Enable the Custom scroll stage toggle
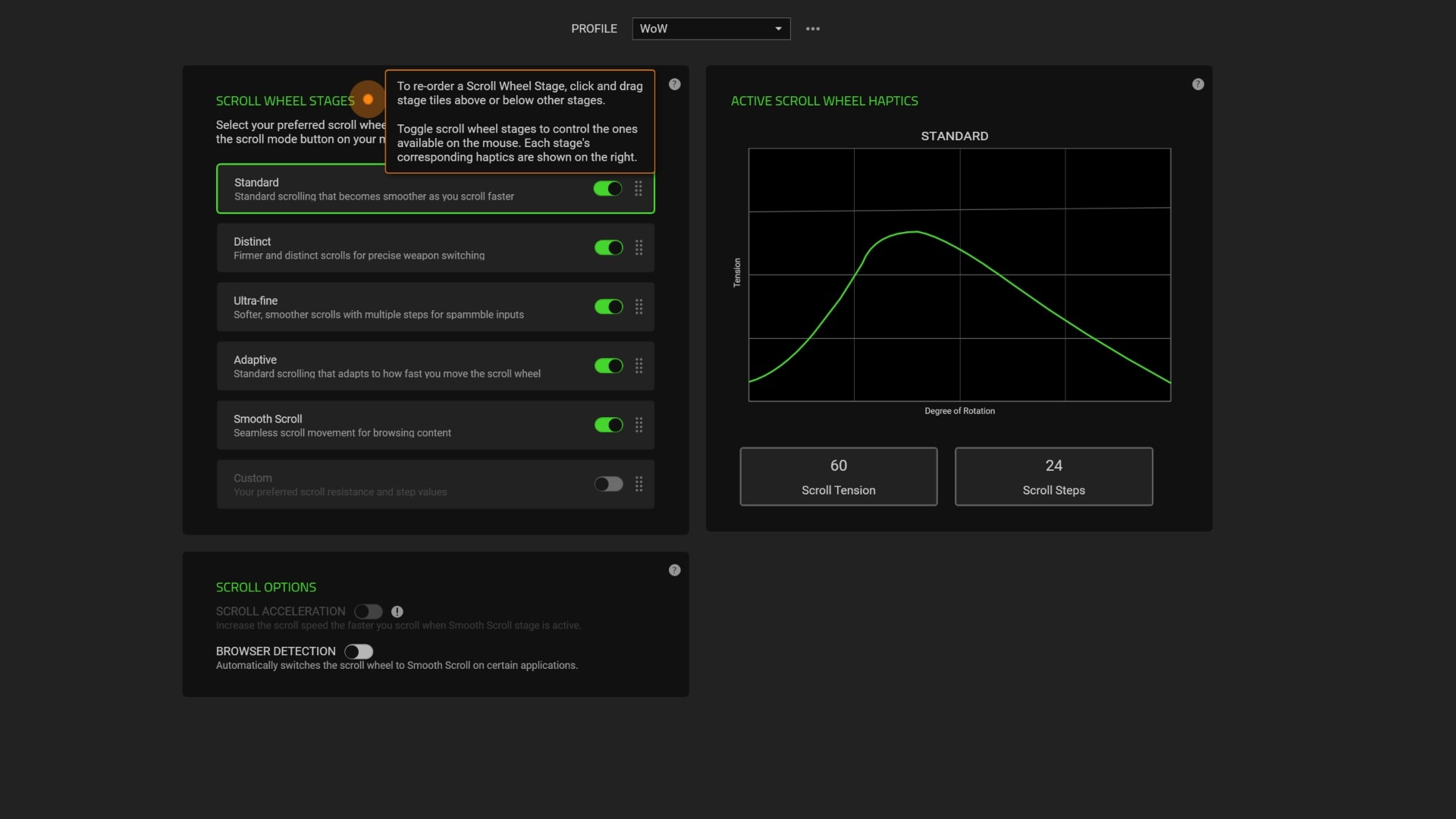The image size is (1456, 819). [609, 485]
